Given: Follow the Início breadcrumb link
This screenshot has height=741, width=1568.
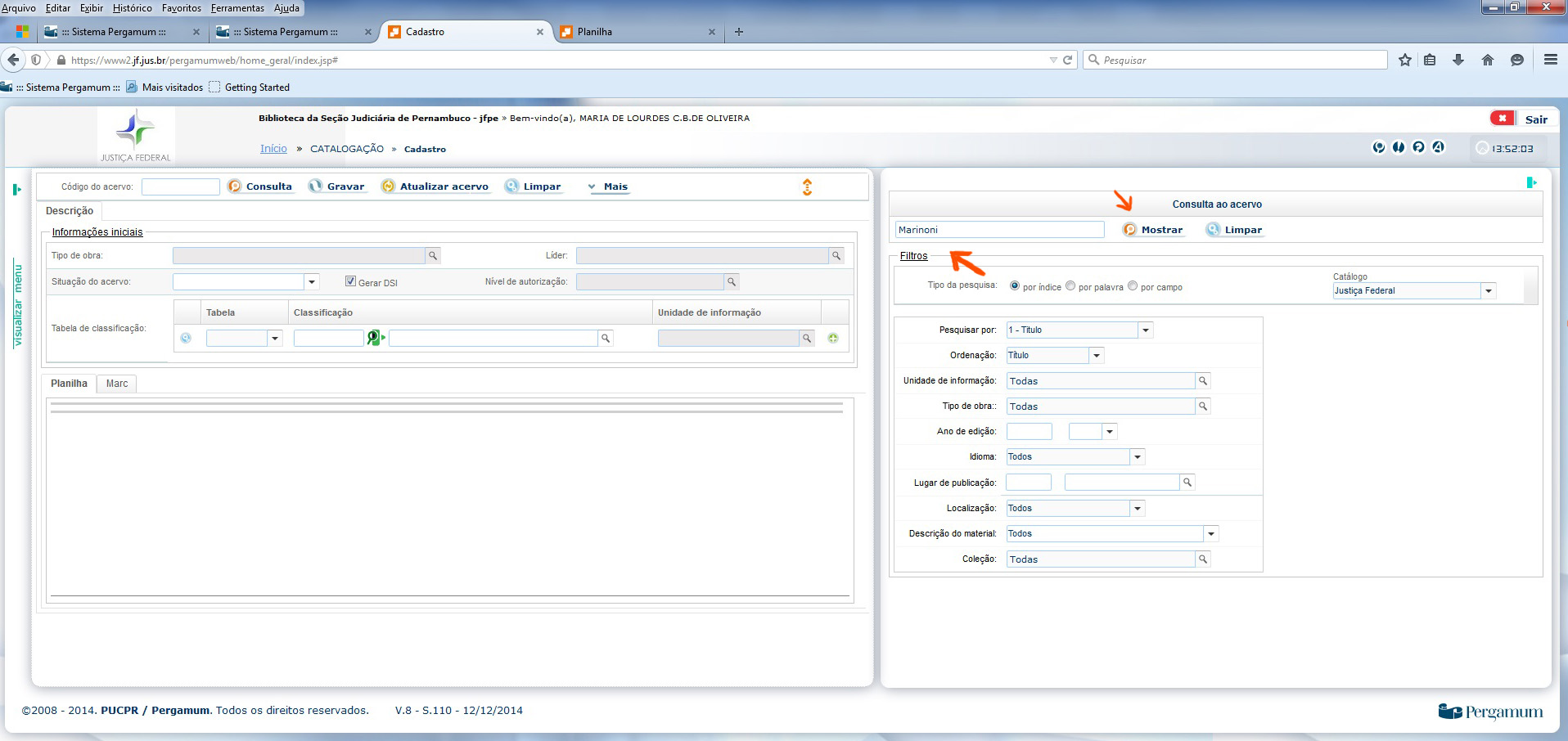Looking at the screenshot, I should pyautogui.click(x=273, y=149).
